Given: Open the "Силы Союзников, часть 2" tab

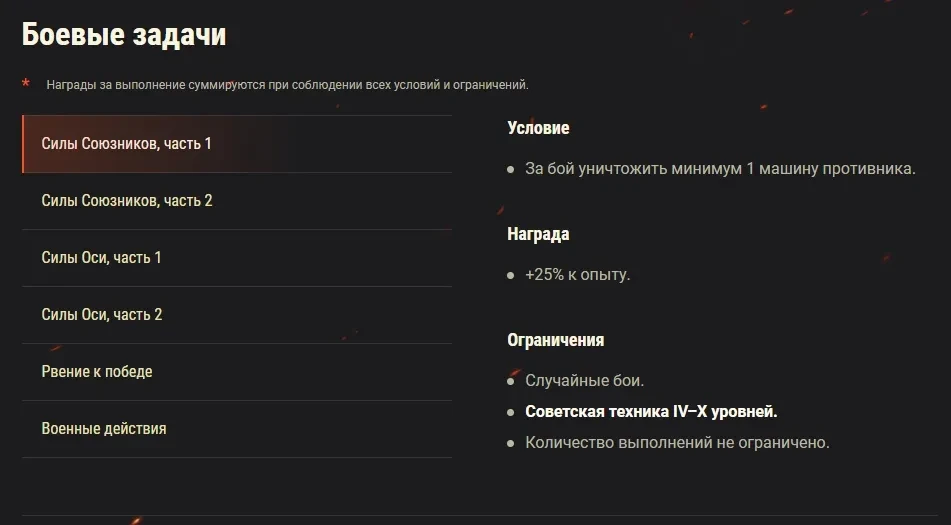Looking at the screenshot, I should [127, 201].
